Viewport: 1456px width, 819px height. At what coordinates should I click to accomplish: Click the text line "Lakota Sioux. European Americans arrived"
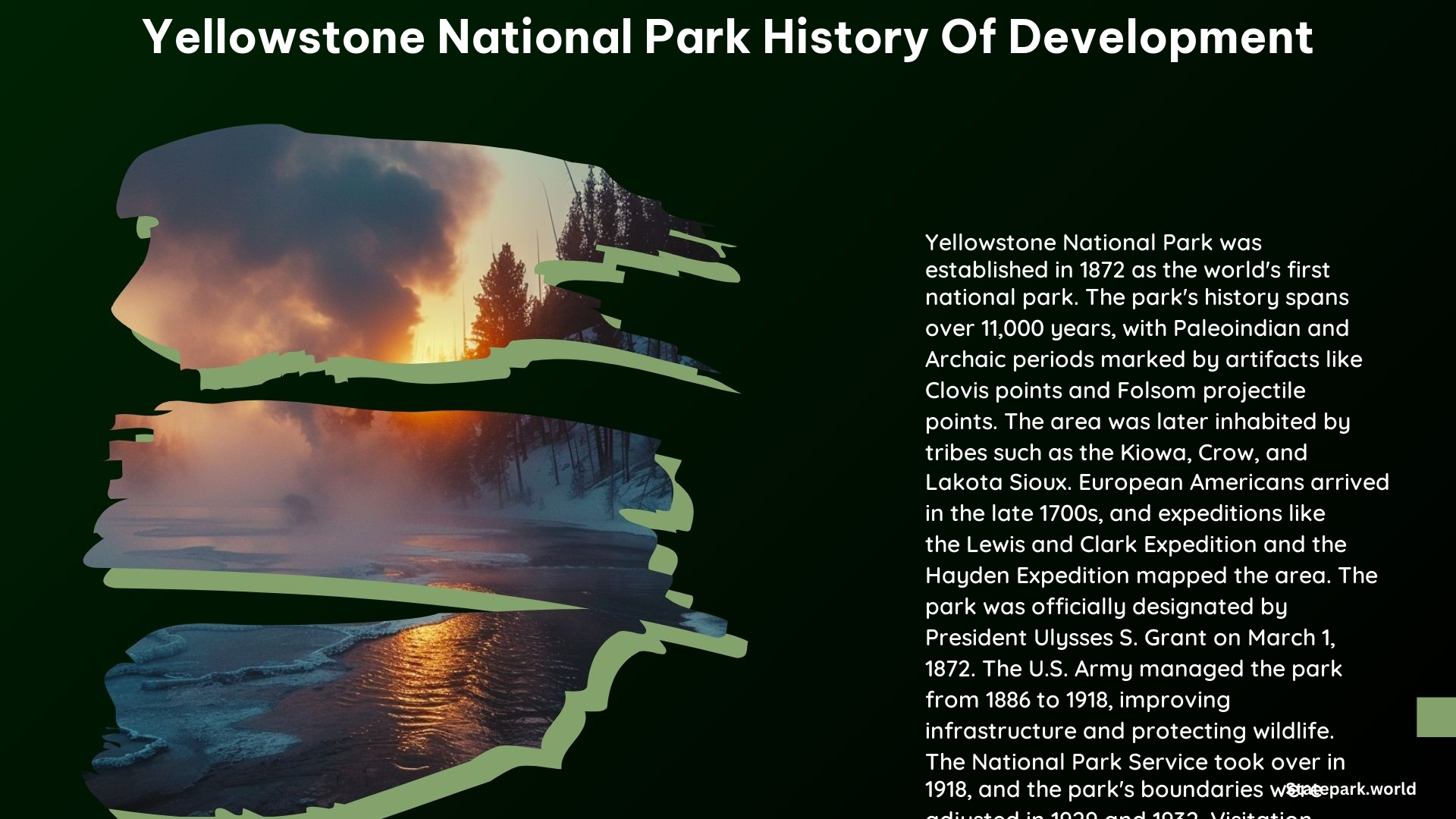pyautogui.click(x=1157, y=482)
